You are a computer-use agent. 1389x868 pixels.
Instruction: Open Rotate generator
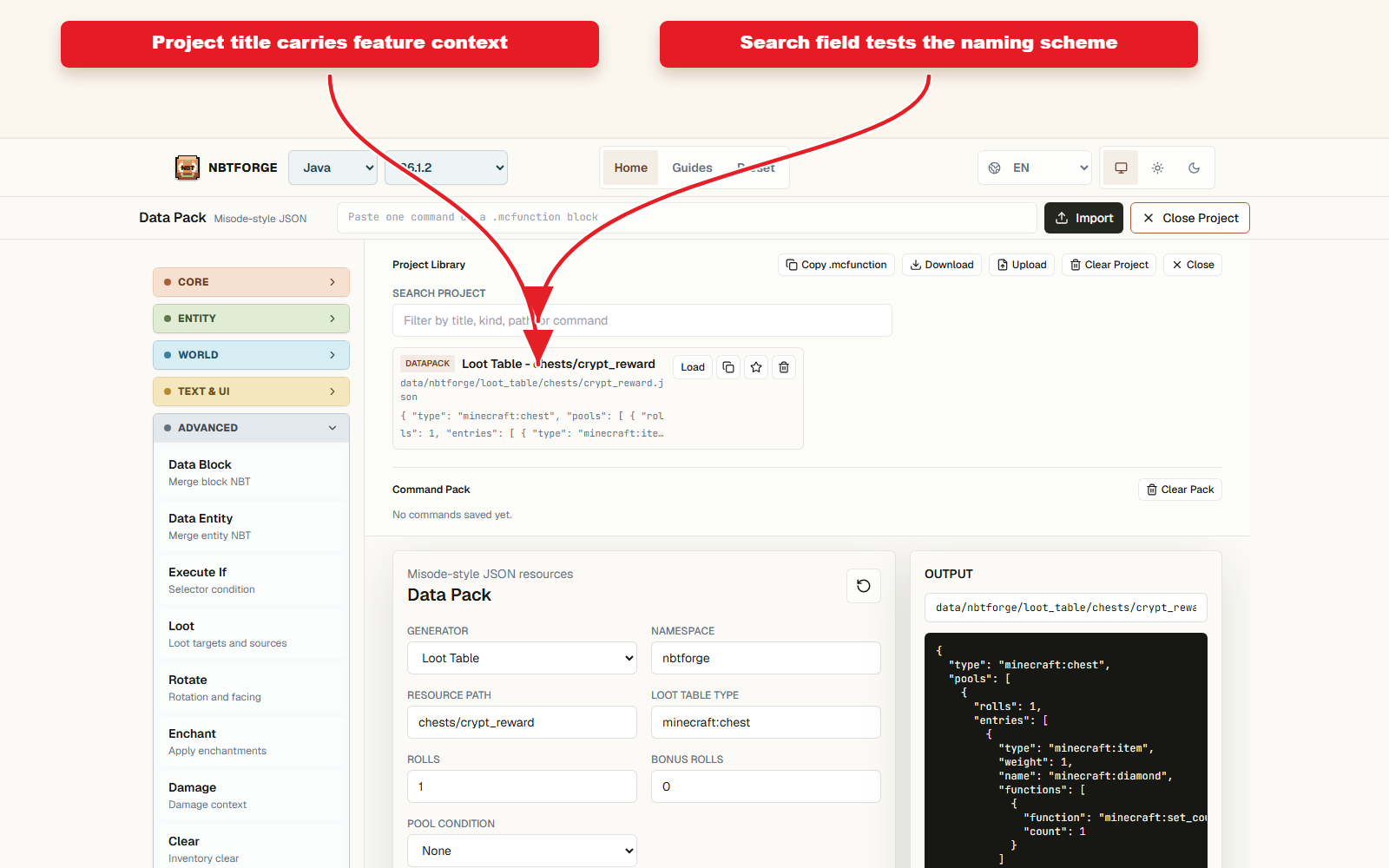251,687
